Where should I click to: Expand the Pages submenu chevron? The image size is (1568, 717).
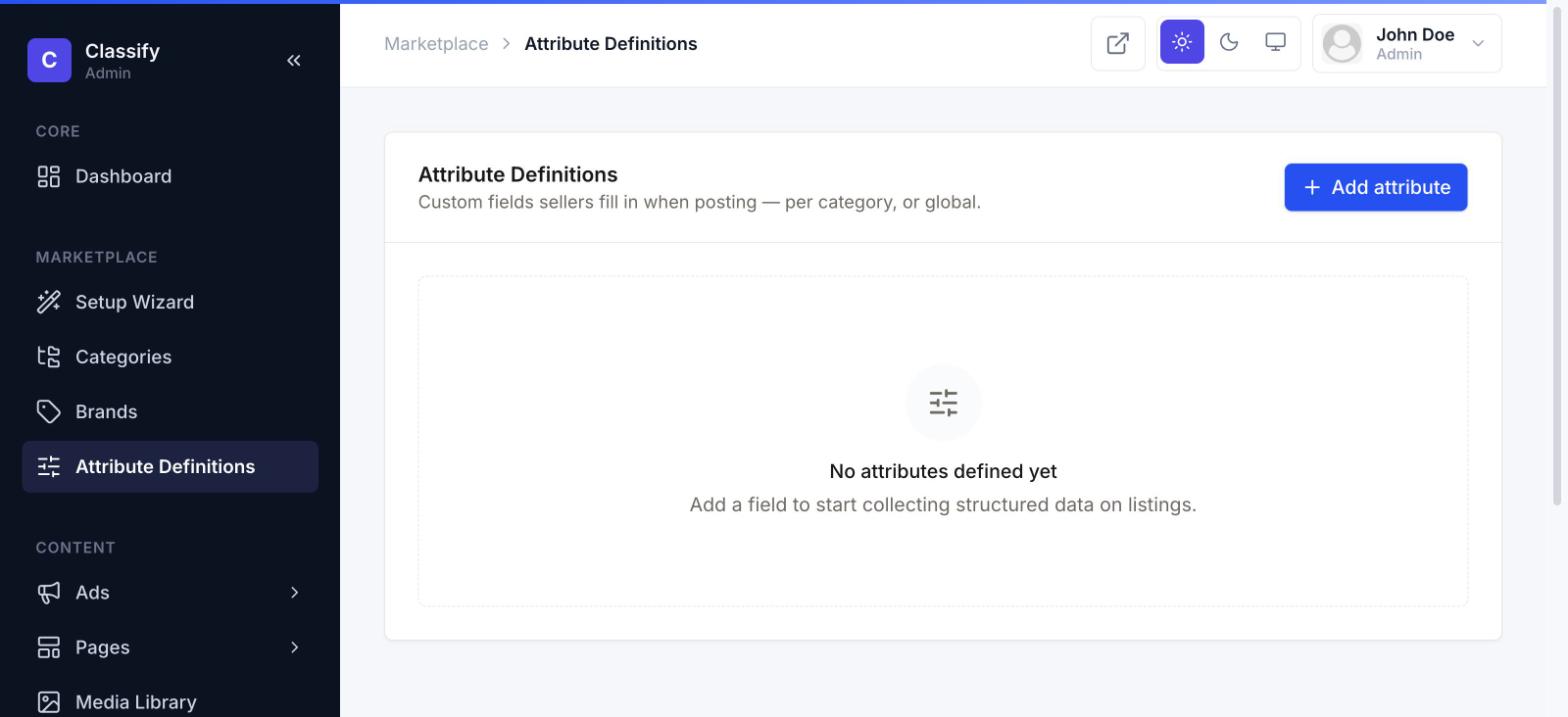(294, 648)
